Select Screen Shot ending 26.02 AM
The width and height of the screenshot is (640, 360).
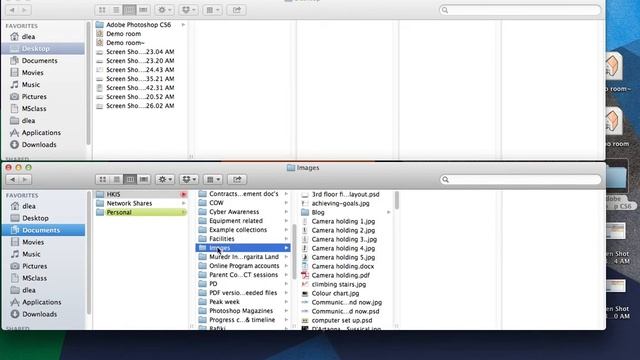click(140, 106)
